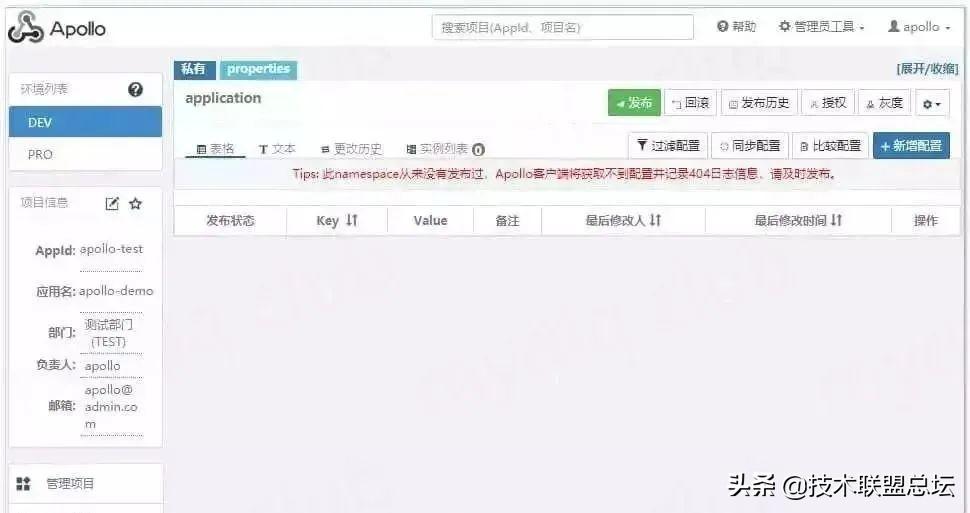Click the 私有 private label

194,69
